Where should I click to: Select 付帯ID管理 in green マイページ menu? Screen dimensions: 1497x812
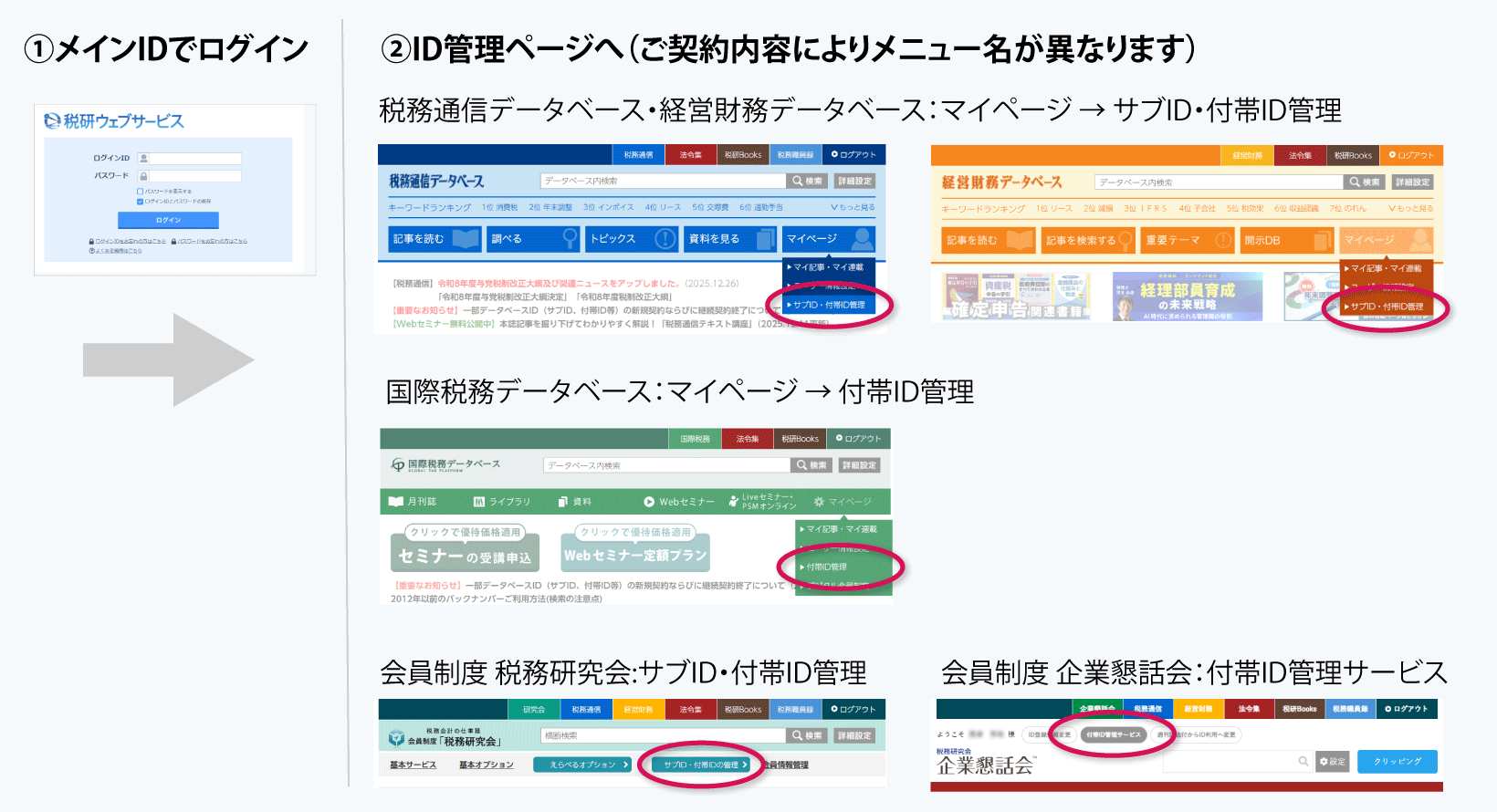point(843,567)
